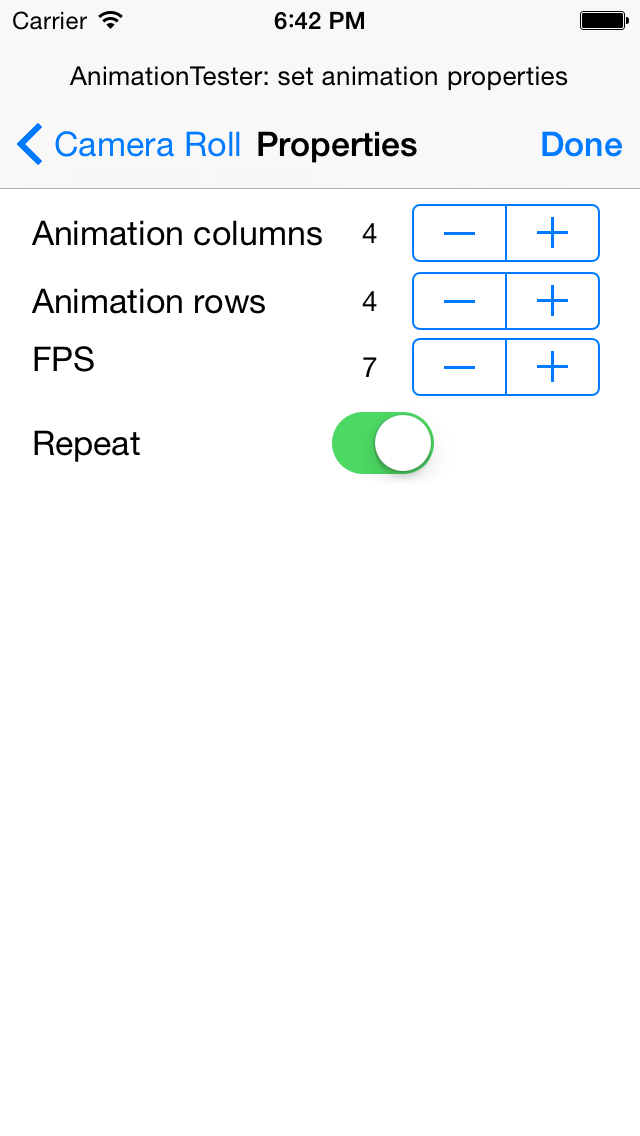640x1136 pixels.
Task: Disable looping via the Repeat control
Action: click(382, 443)
